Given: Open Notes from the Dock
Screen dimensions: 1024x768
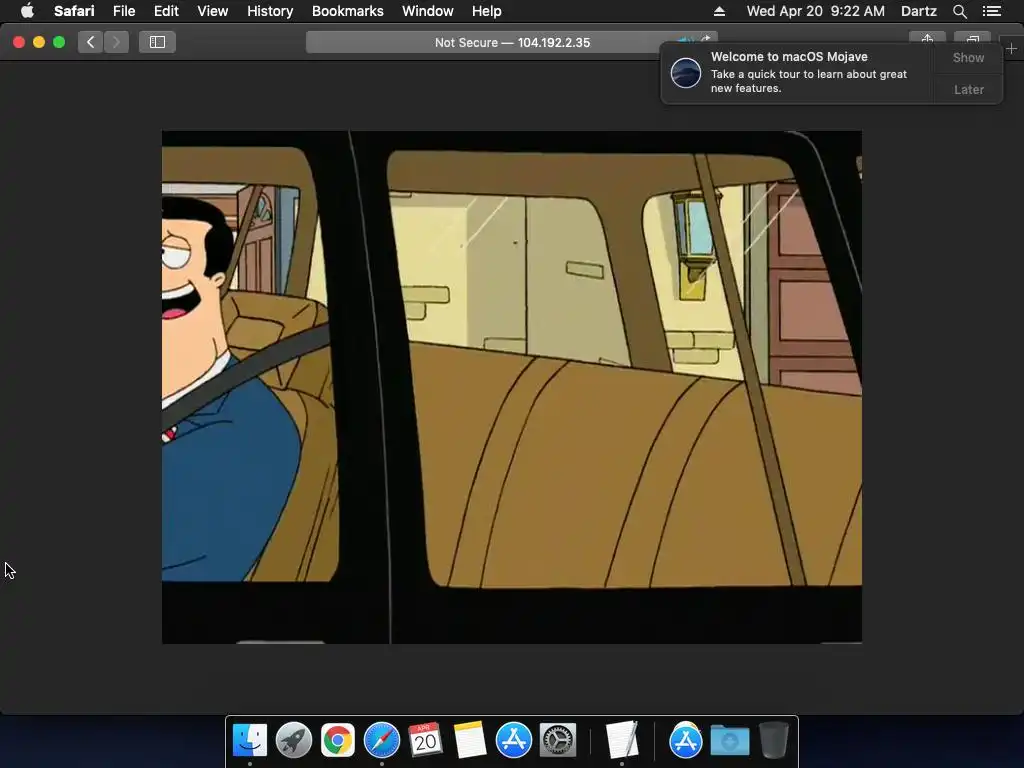Looking at the screenshot, I should 470,741.
